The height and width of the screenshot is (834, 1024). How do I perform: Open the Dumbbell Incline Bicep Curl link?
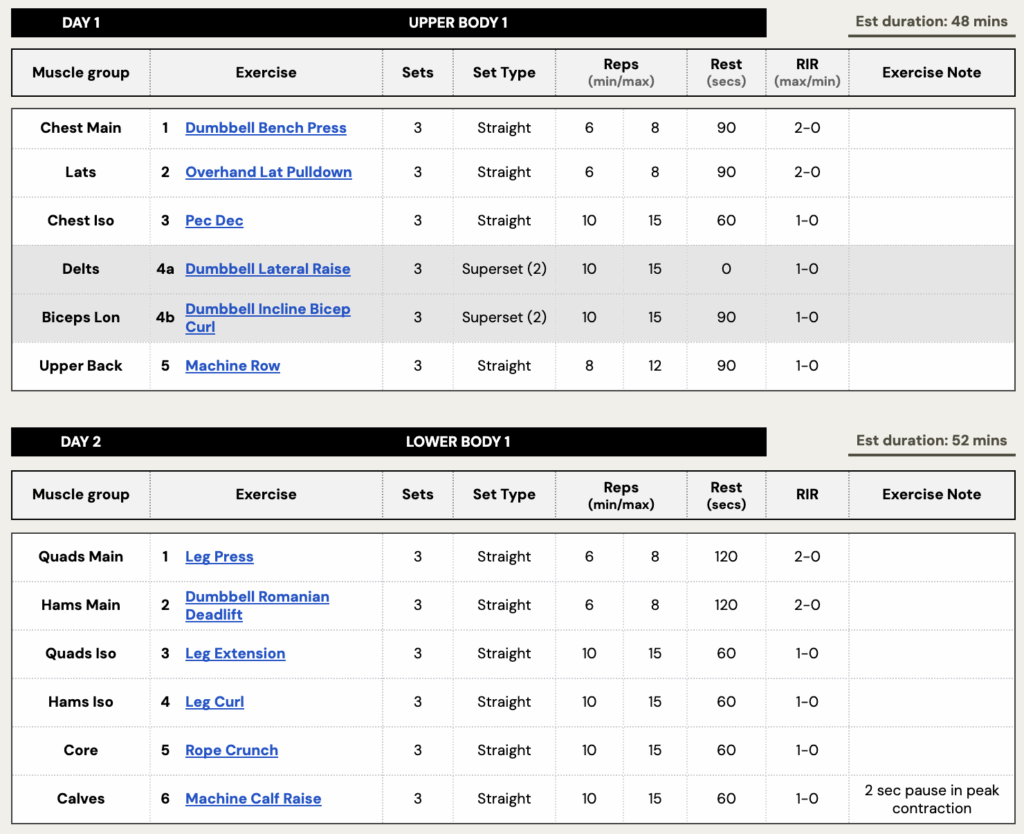(x=267, y=310)
